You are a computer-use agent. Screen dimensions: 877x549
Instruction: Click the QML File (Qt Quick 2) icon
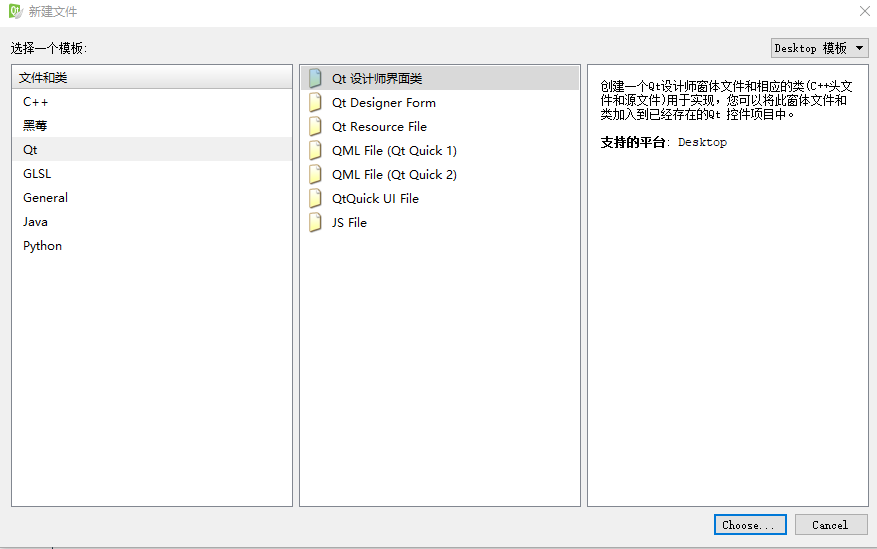[315, 174]
